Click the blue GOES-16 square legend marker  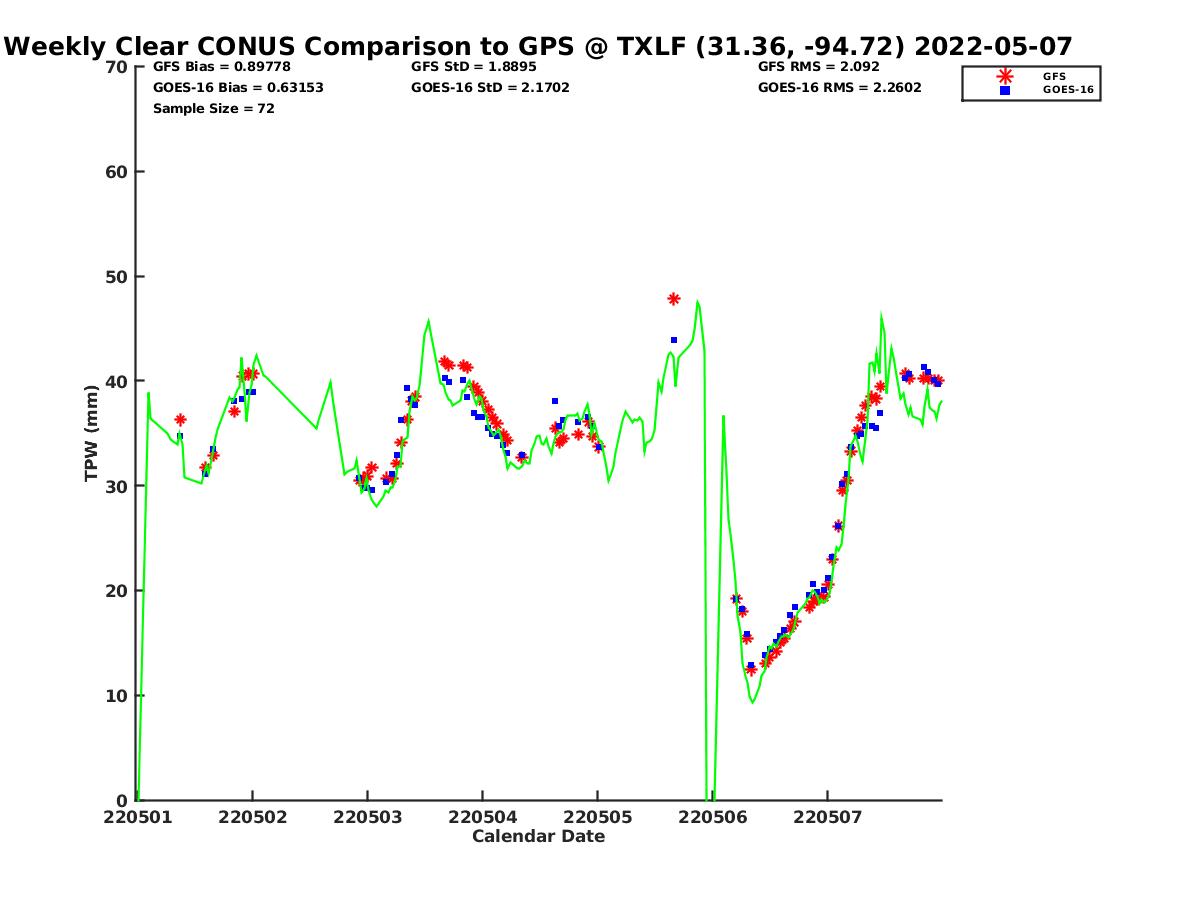tap(1005, 90)
